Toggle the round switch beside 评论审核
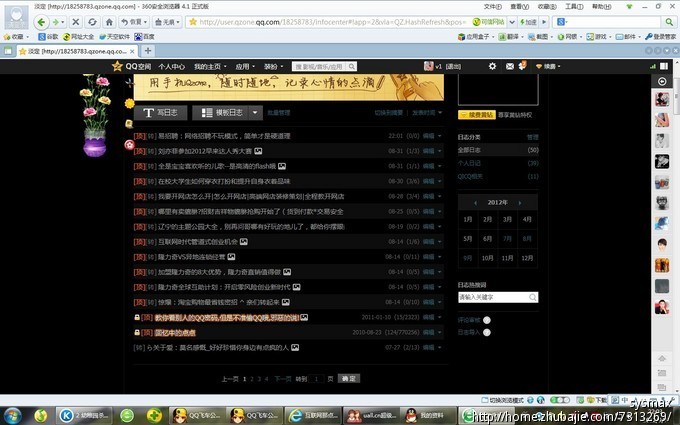This screenshot has height=425, width=680. point(487,320)
